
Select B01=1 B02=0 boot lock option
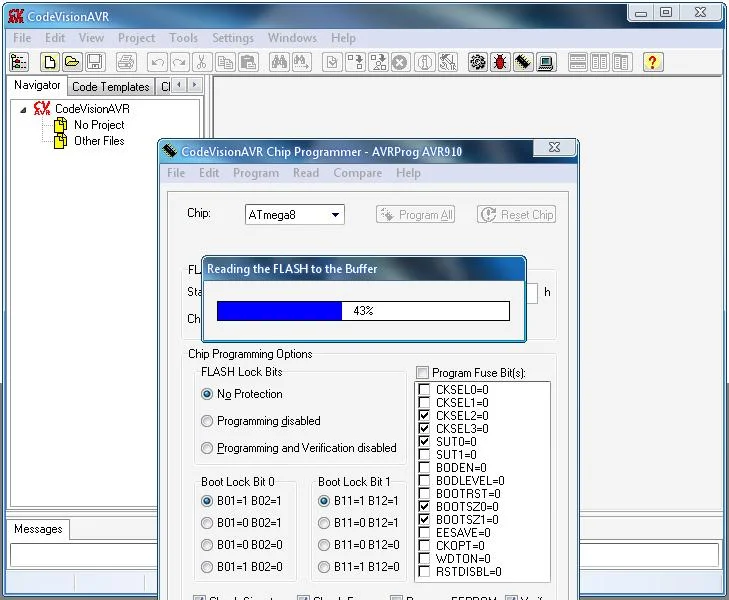(207, 567)
